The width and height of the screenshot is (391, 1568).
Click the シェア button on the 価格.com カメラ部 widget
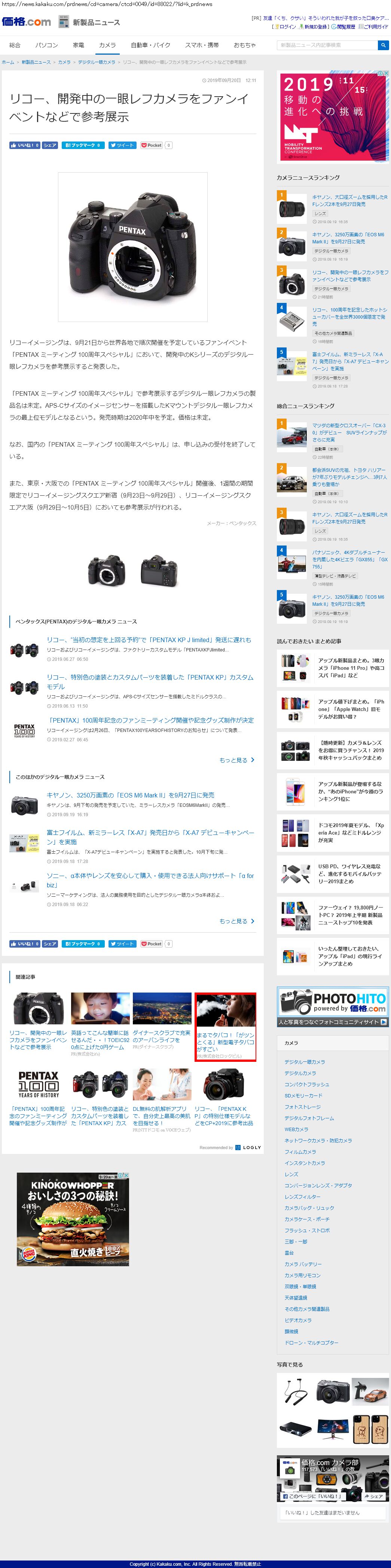coord(374,1496)
